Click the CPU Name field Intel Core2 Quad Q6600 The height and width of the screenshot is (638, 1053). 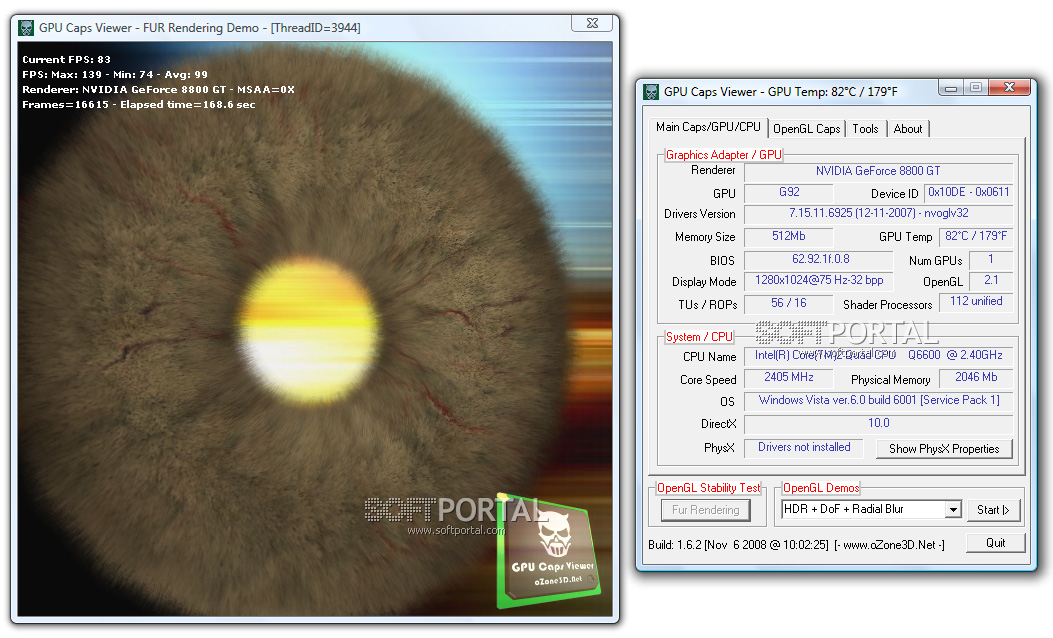878,355
